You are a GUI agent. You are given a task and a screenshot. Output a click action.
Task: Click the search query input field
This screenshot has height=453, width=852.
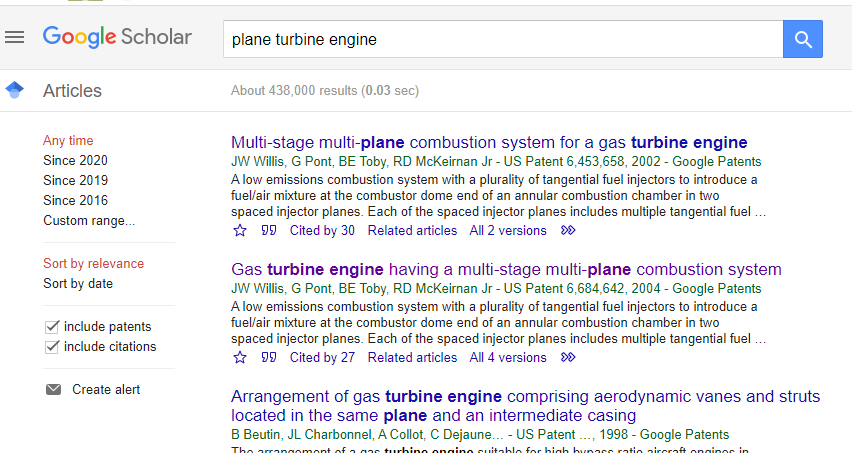click(500, 40)
